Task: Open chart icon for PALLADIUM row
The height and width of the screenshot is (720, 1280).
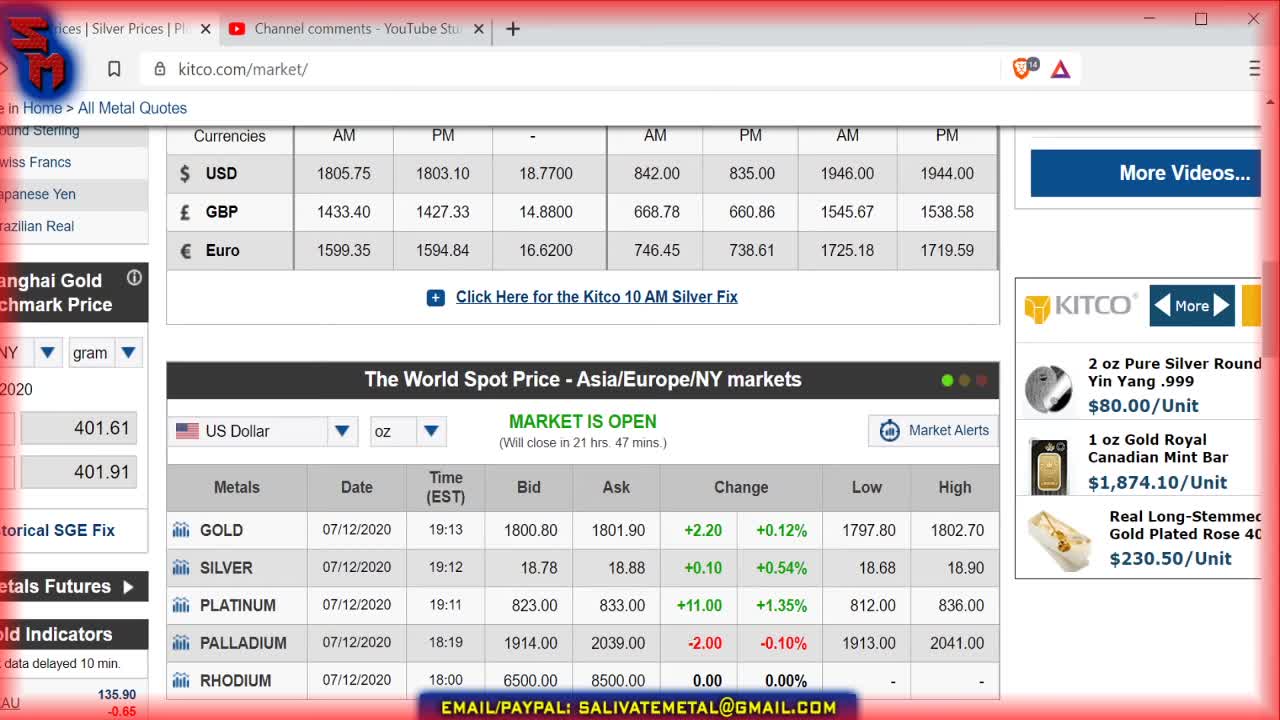Action: coord(181,643)
